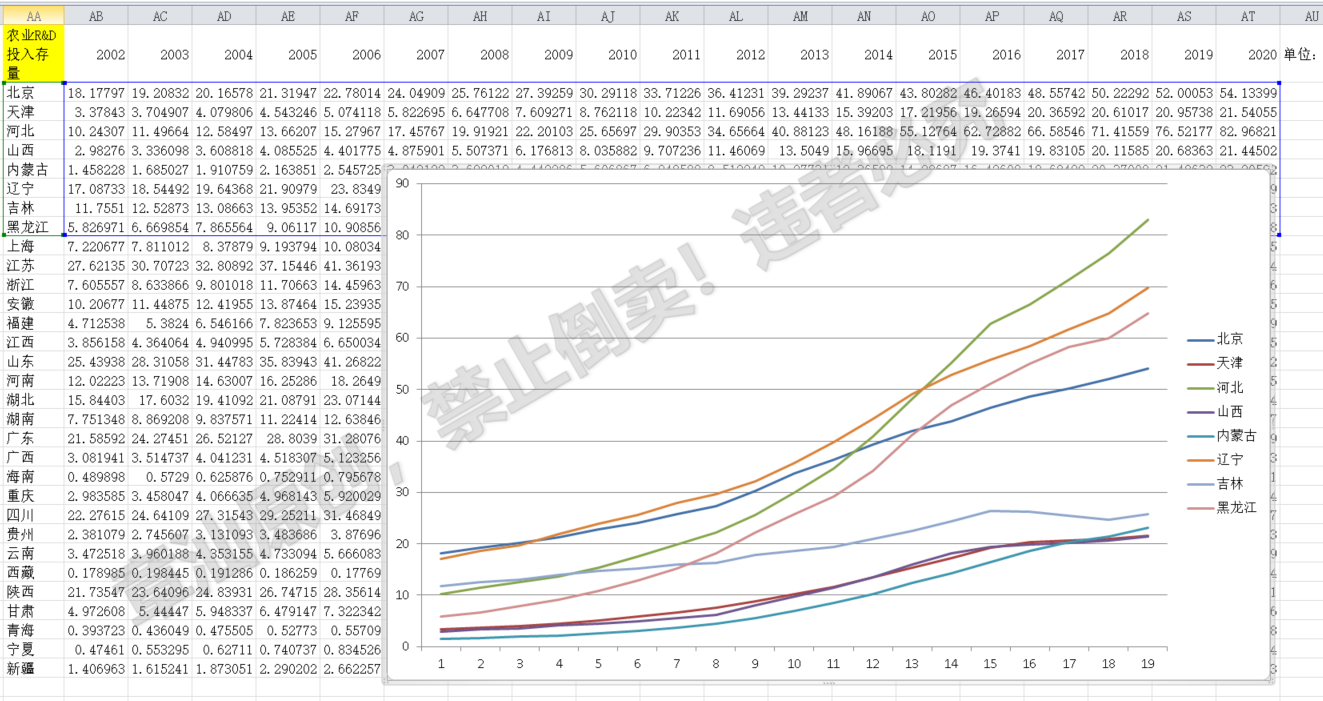Select column header AK
The width and height of the screenshot is (1323, 701).
tap(672, 16)
